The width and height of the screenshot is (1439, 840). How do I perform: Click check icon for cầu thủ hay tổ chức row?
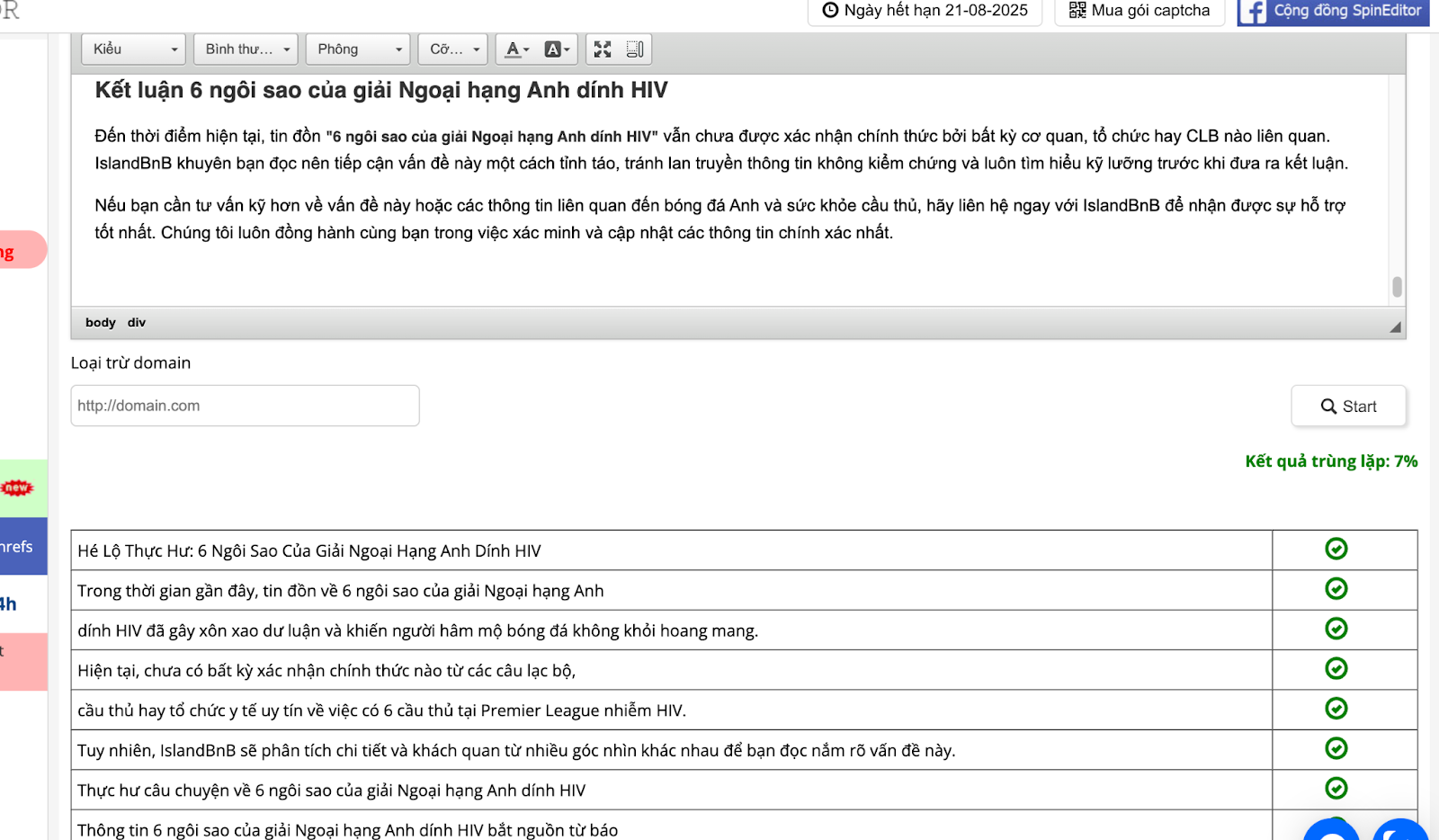[x=1336, y=709]
